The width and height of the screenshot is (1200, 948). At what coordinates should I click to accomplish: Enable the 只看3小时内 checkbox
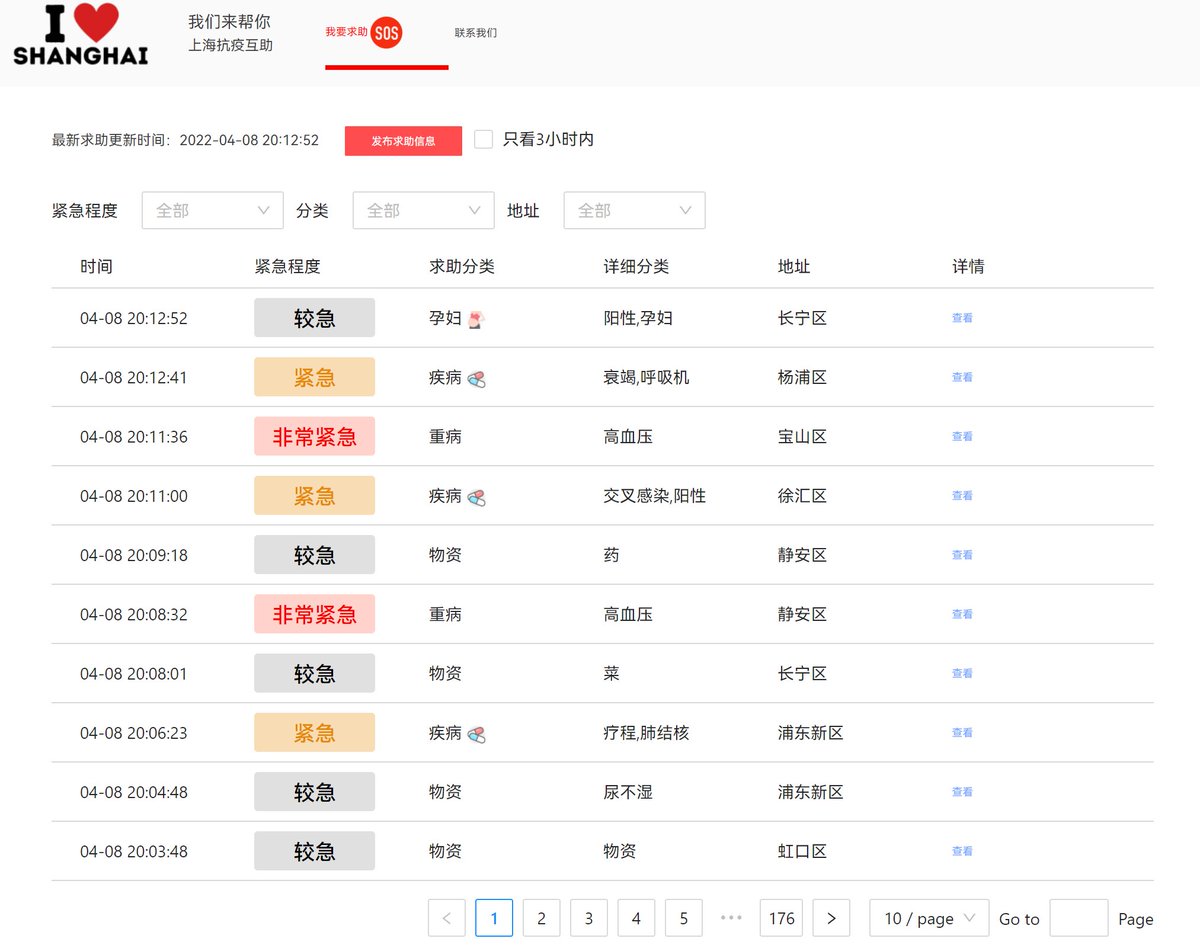point(484,140)
